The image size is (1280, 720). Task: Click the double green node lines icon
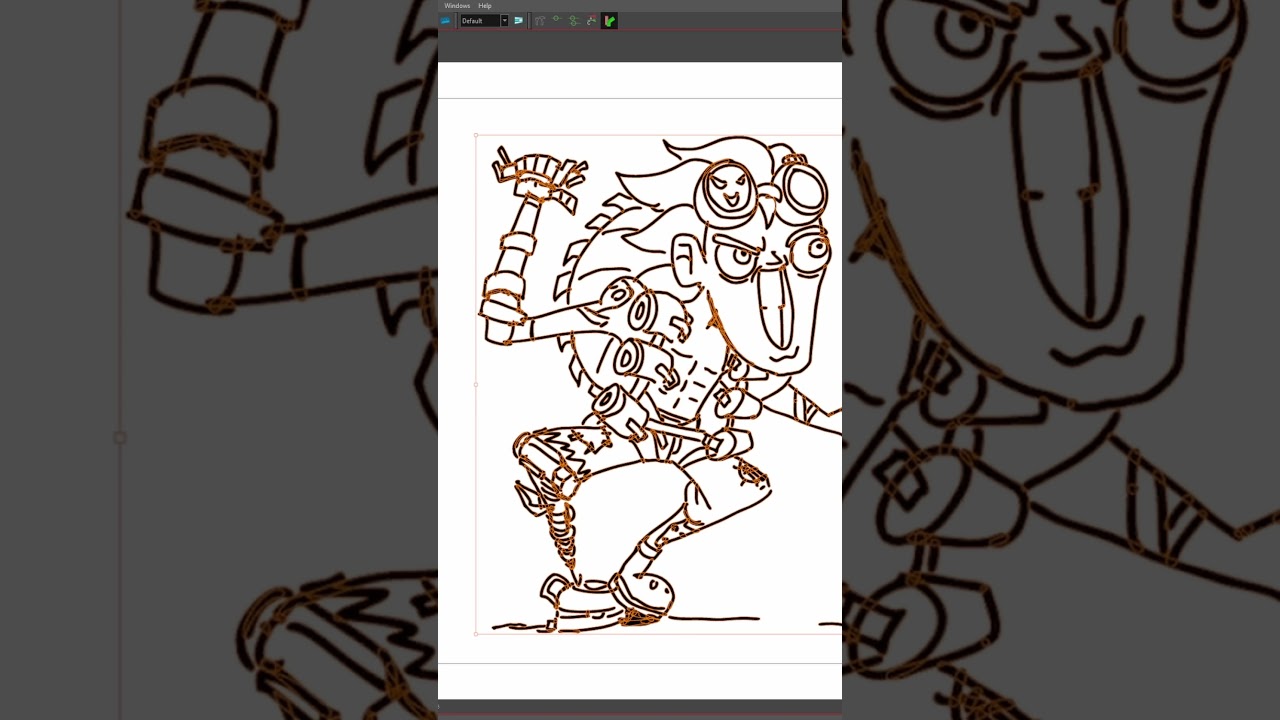click(574, 20)
